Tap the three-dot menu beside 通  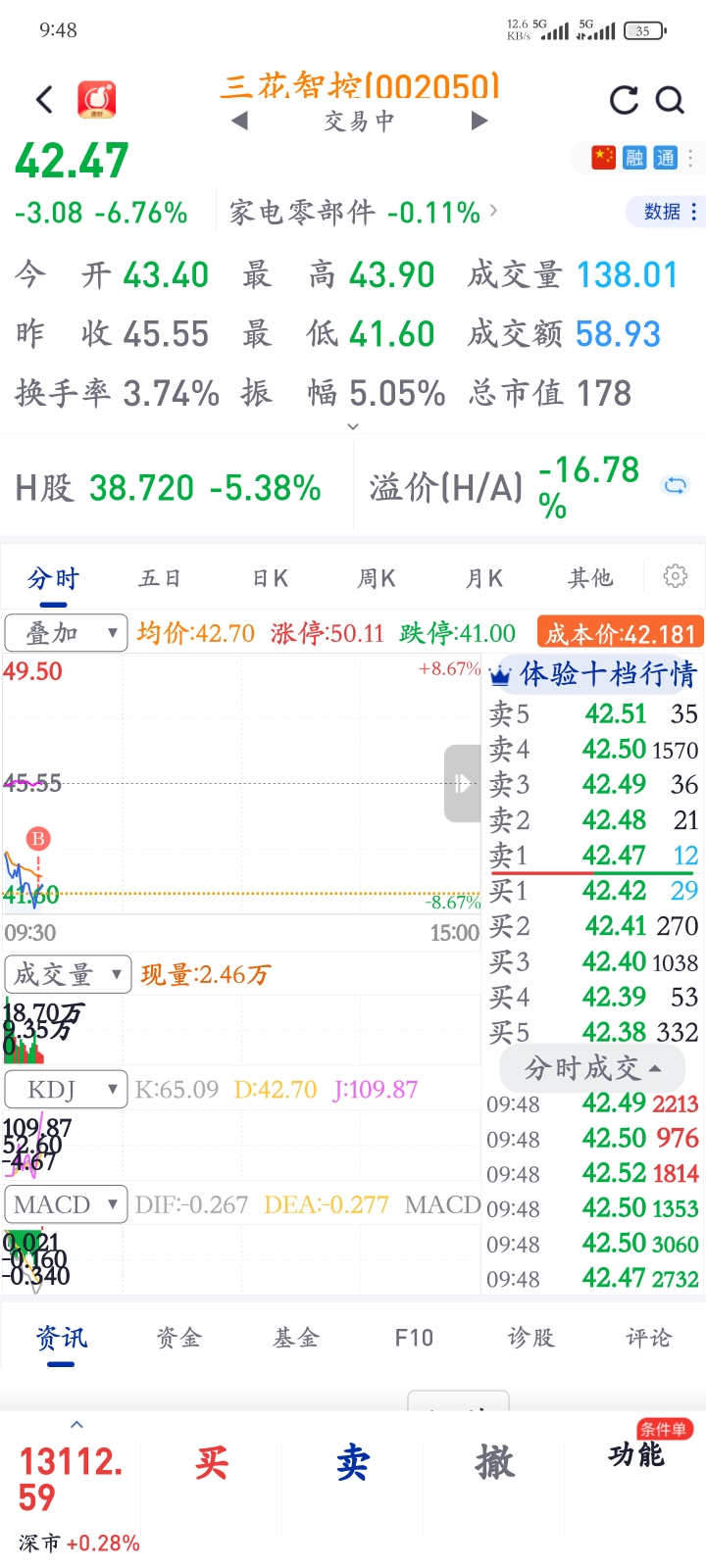[690, 157]
